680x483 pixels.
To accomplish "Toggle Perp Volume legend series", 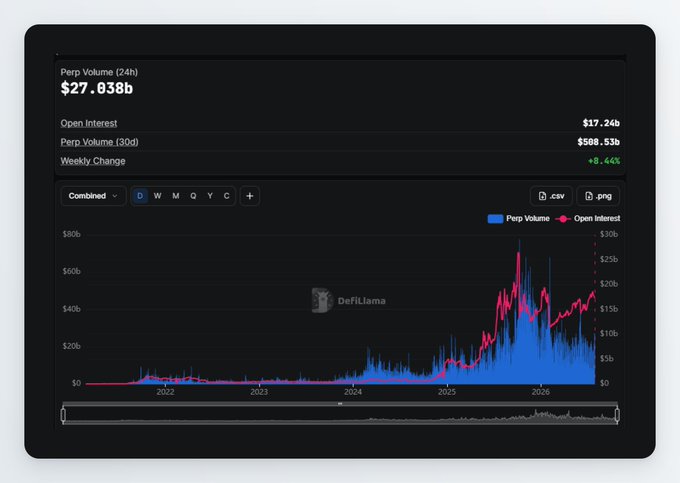I will click(519, 219).
